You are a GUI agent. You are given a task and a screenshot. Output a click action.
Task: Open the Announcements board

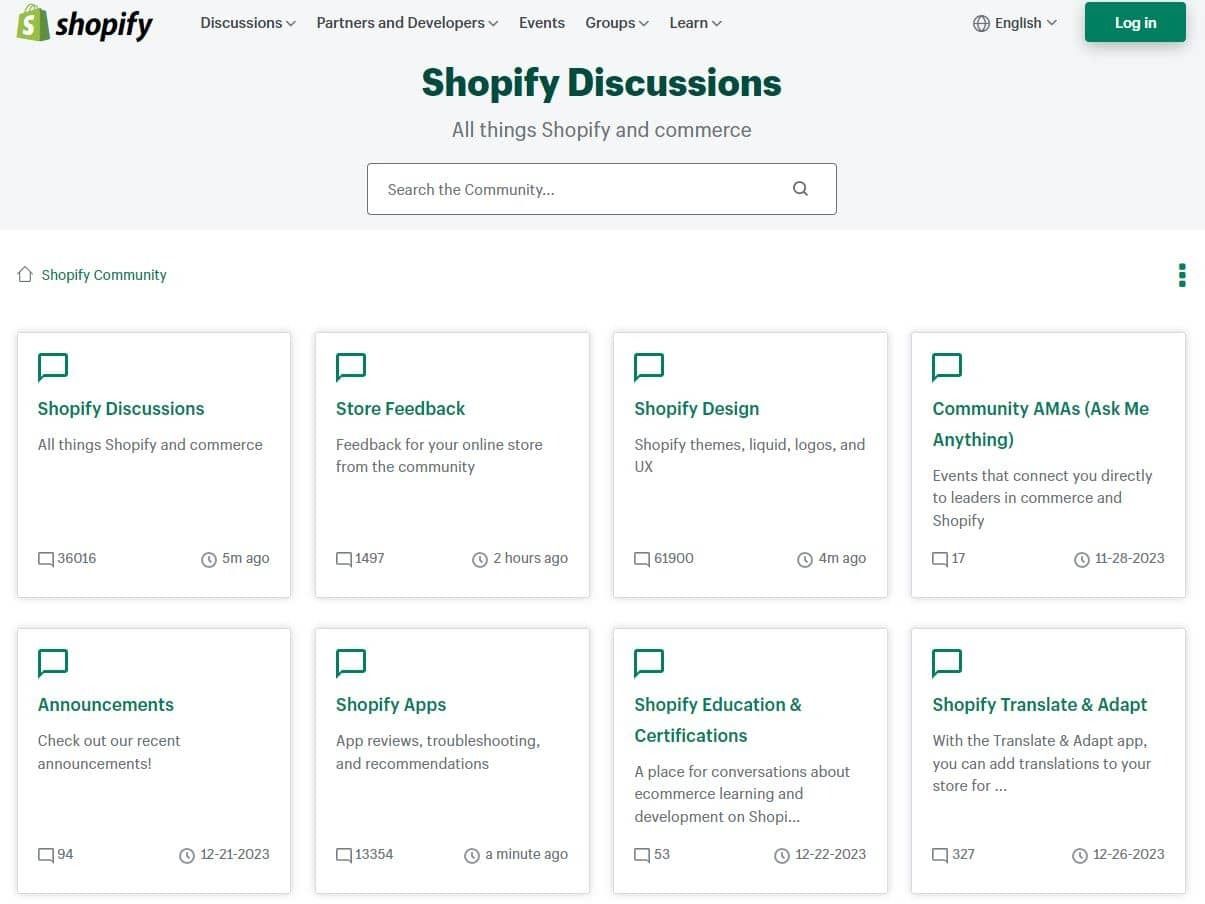click(x=106, y=704)
